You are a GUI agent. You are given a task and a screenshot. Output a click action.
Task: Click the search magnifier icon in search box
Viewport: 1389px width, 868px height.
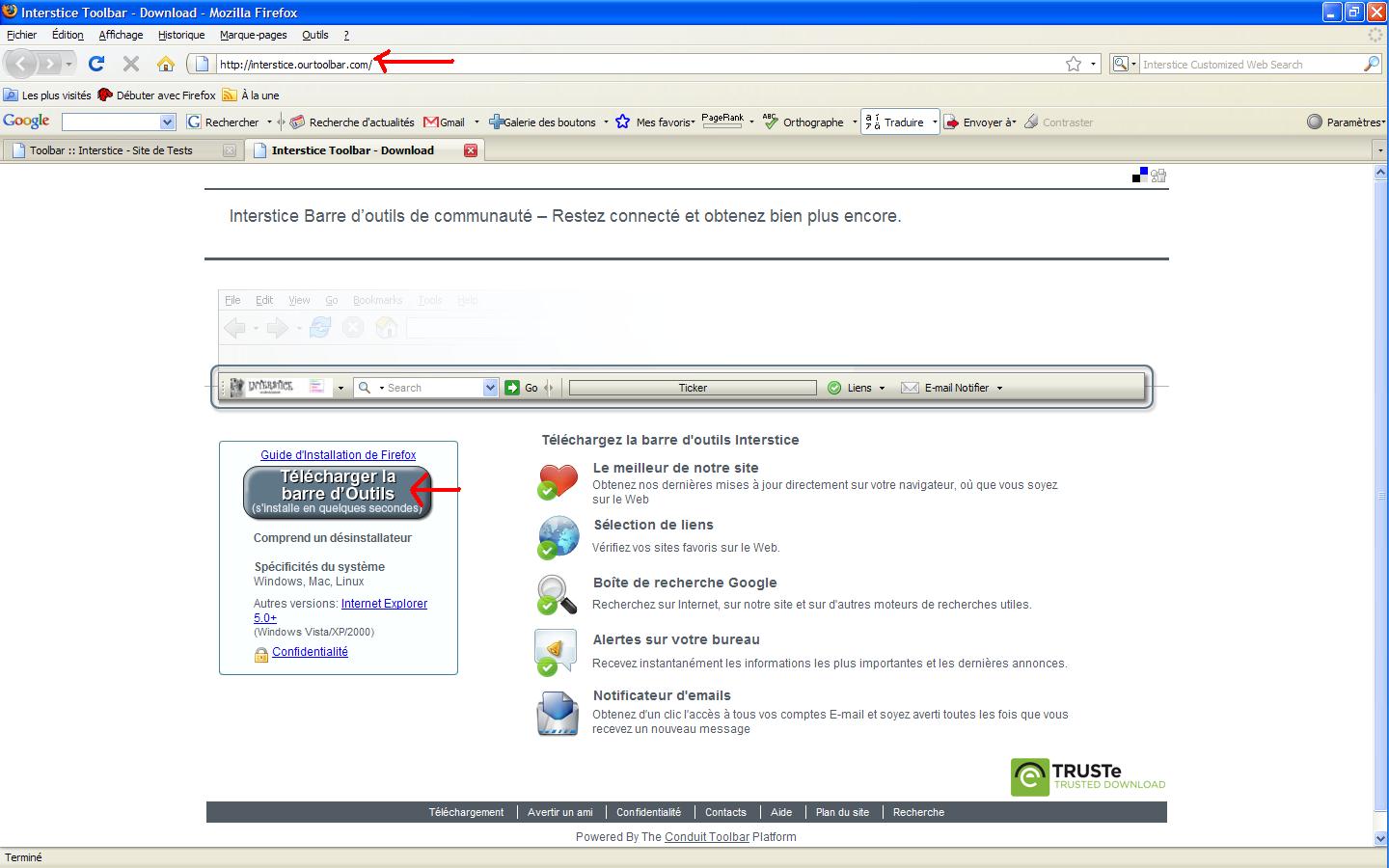click(1372, 64)
